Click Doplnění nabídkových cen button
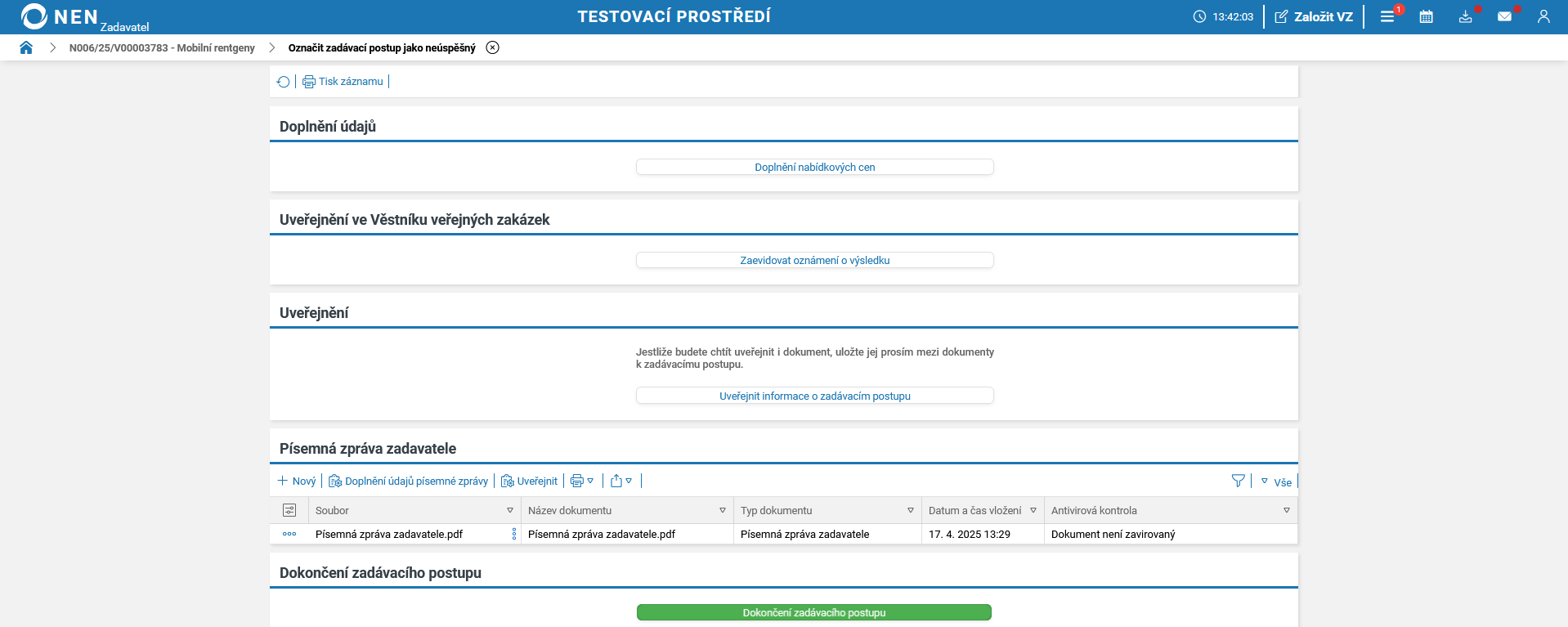The width and height of the screenshot is (1568, 627). (x=815, y=167)
